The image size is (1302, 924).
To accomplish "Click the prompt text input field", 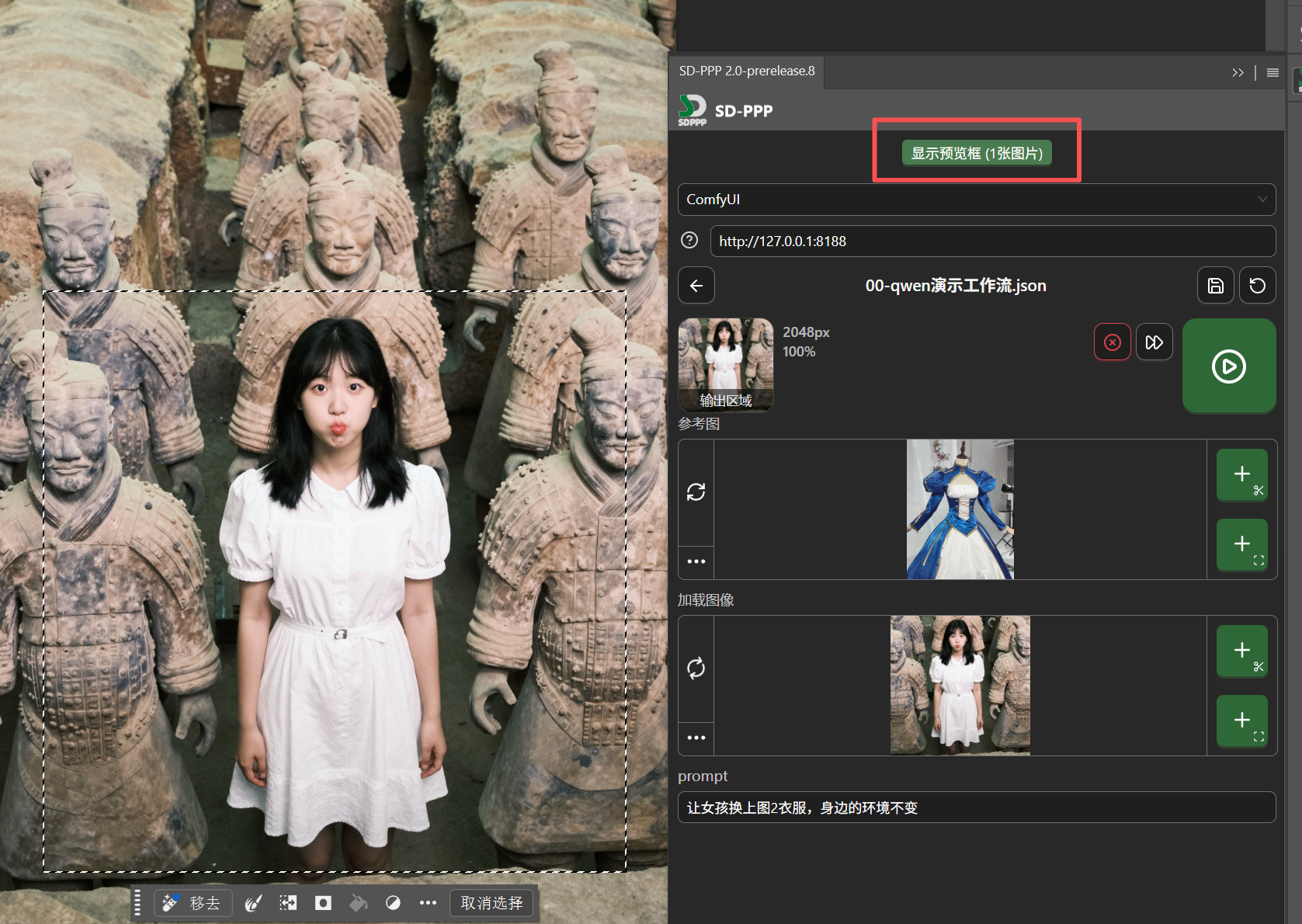I will 976,808.
